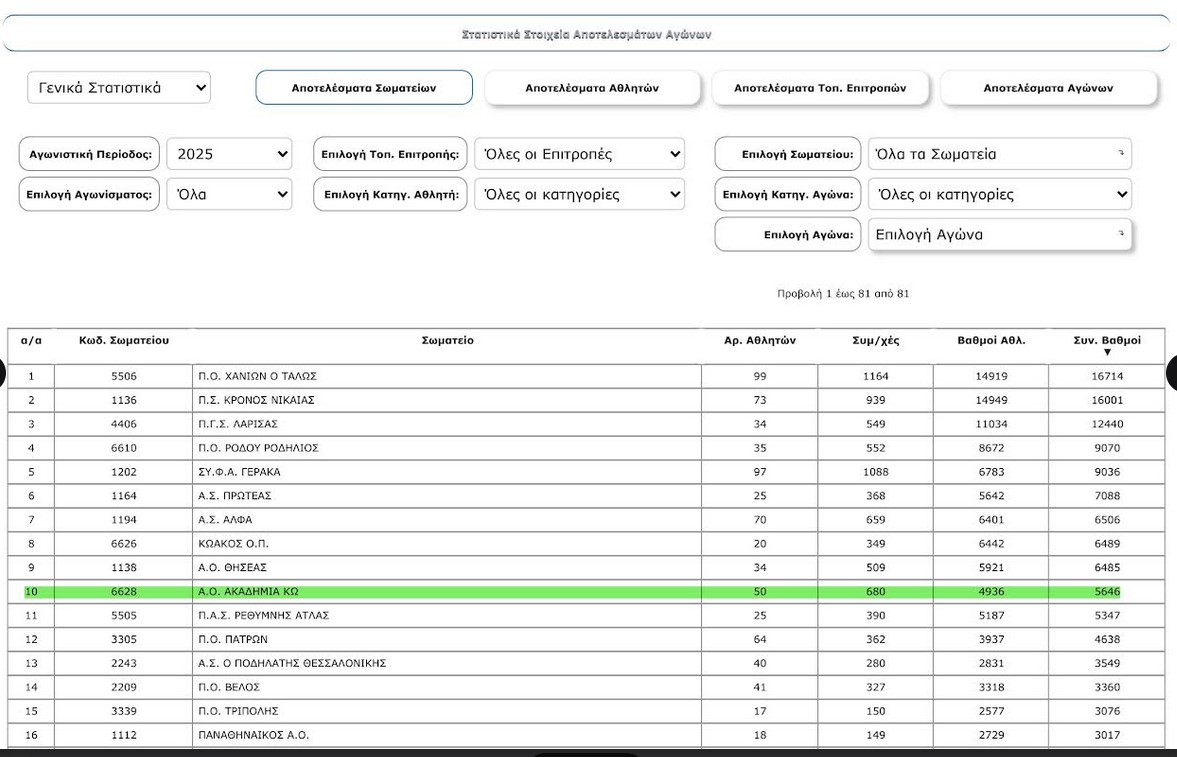Click the Π.Ο. ΧΑΝΙΩΝ Ο ΤΑΛΩΣ club name
Image resolution: width=1177 pixels, height=757 pixels.
tap(257, 376)
